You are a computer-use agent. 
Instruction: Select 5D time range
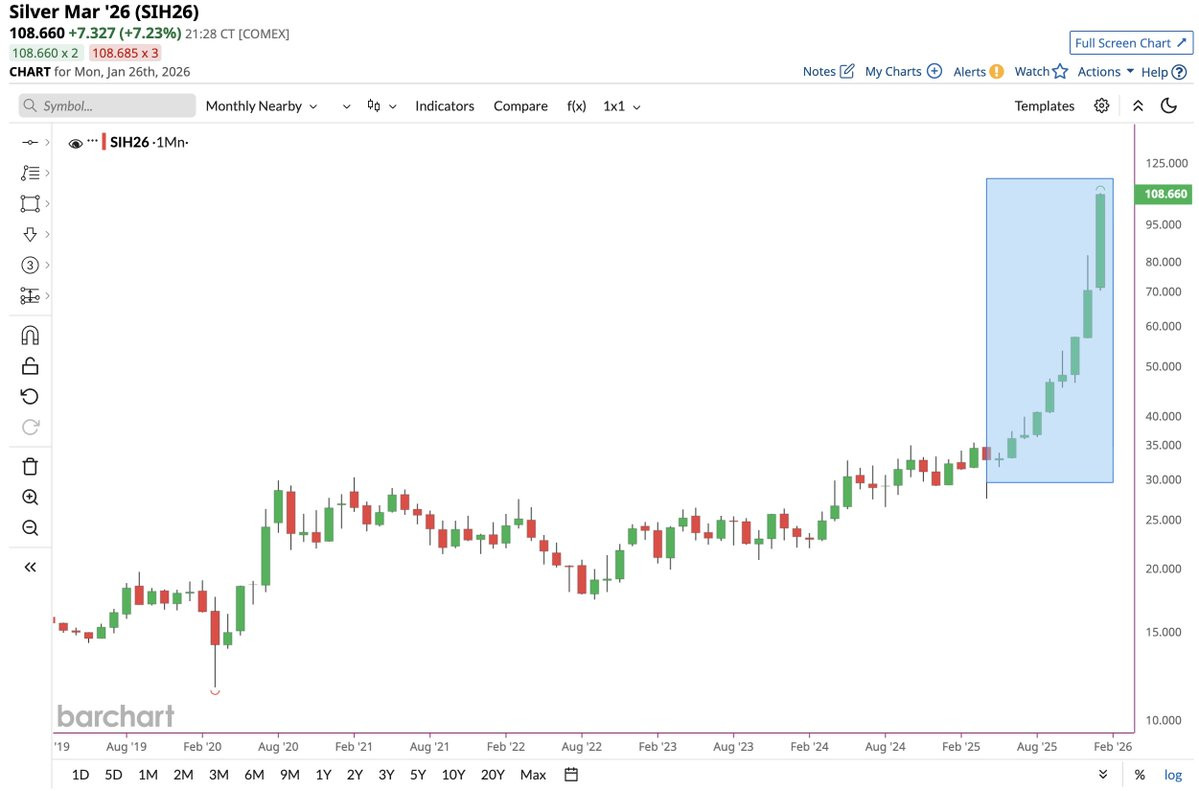pos(113,775)
